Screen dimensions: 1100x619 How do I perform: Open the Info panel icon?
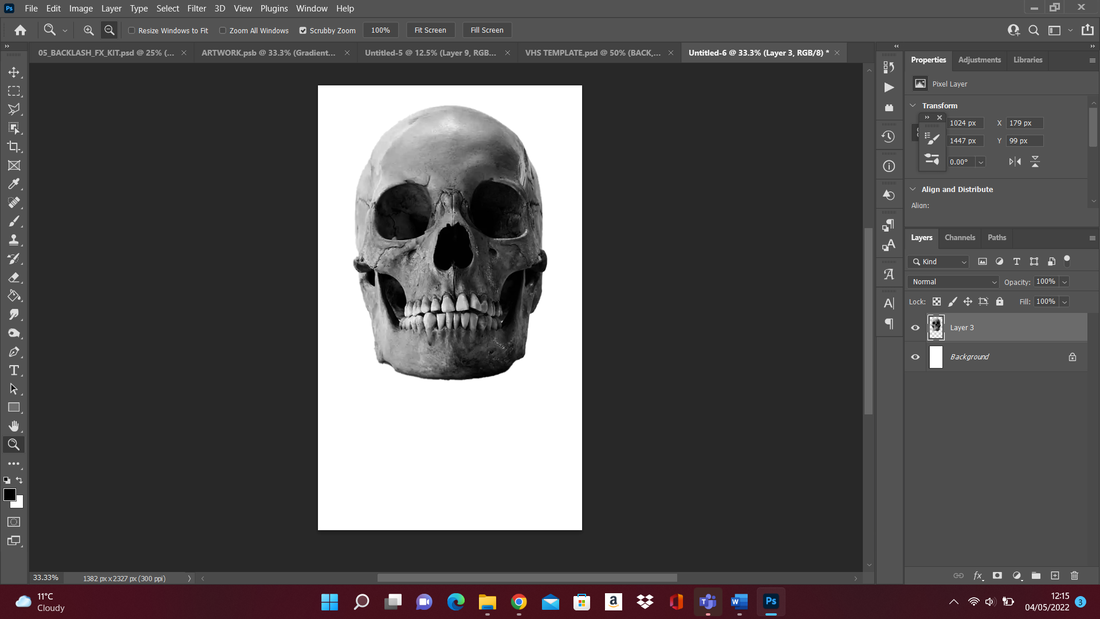point(889,166)
